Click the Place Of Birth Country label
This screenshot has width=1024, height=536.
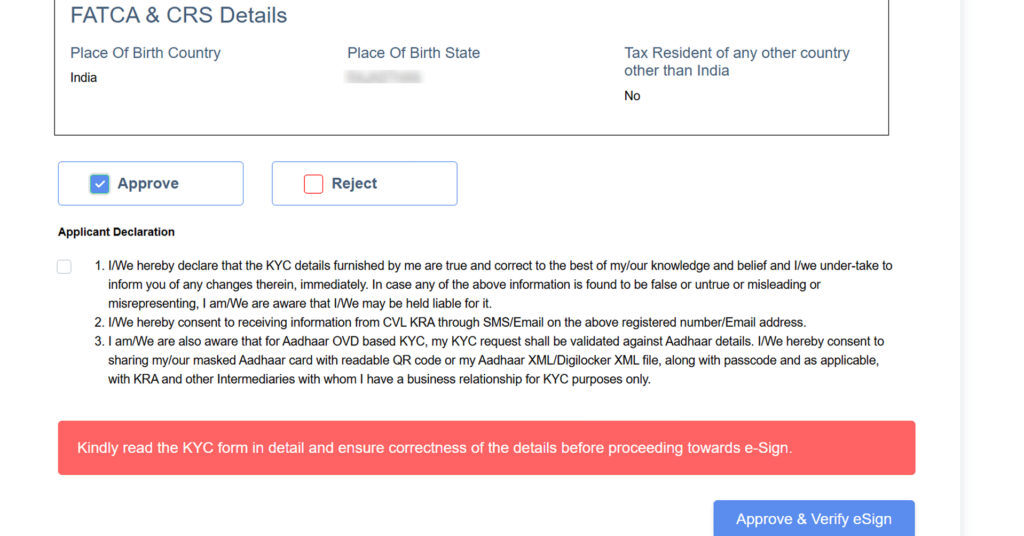(145, 53)
